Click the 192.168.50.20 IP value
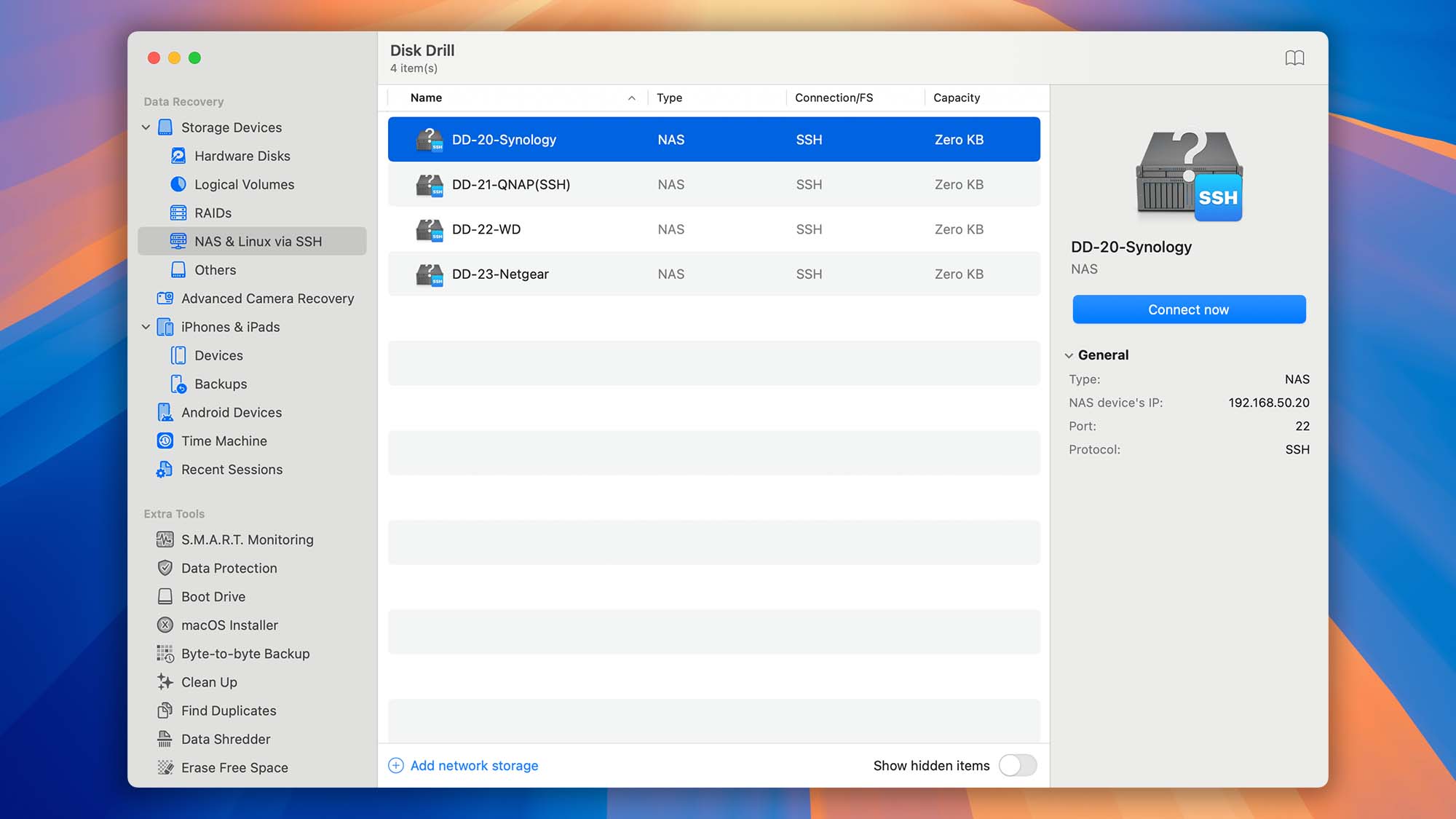1456x819 pixels. click(1269, 403)
